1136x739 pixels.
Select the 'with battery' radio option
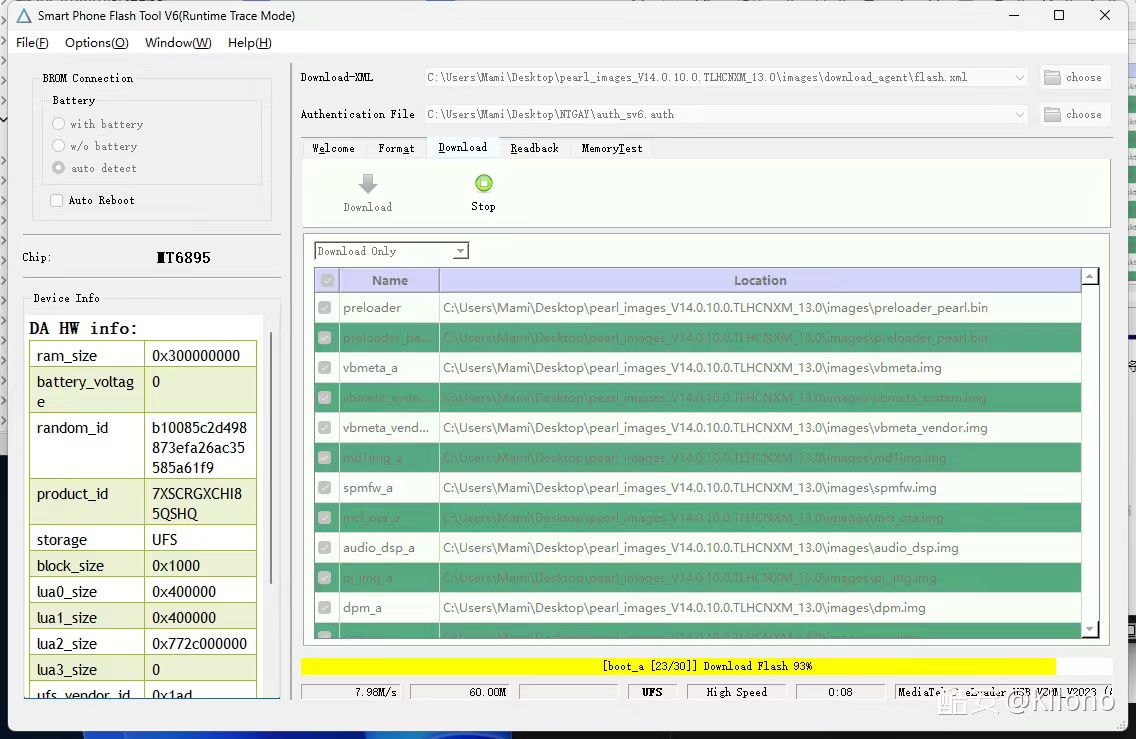[x=59, y=124]
